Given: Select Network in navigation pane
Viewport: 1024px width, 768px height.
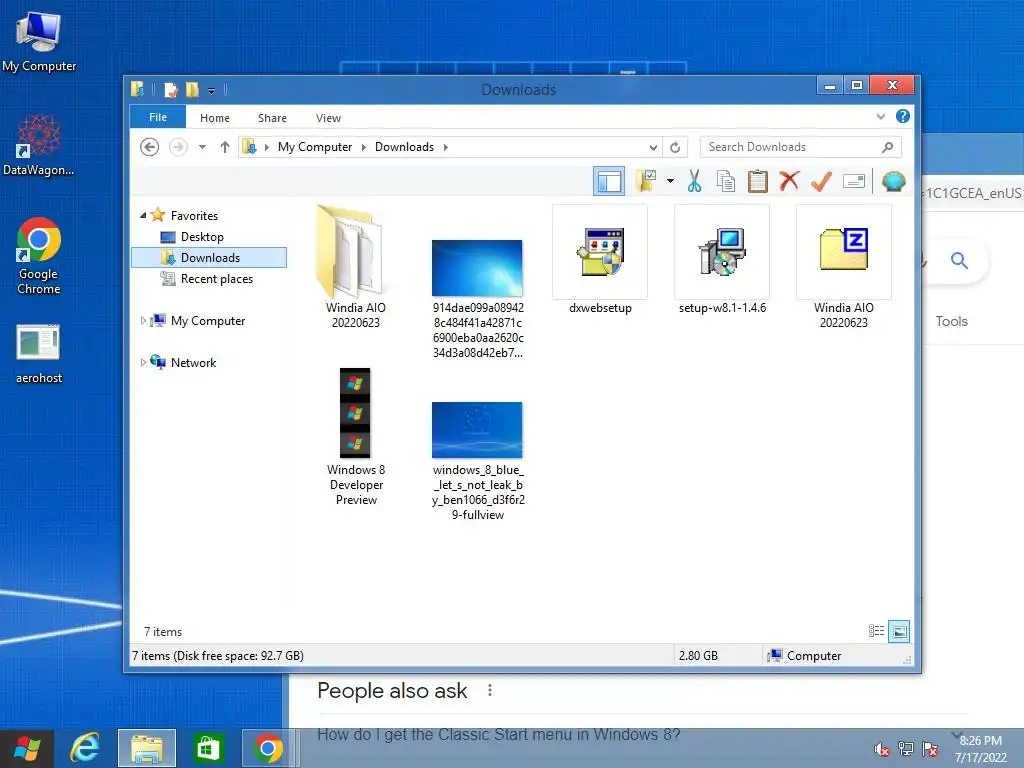Looking at the screenshot, I should coord(193,362).
